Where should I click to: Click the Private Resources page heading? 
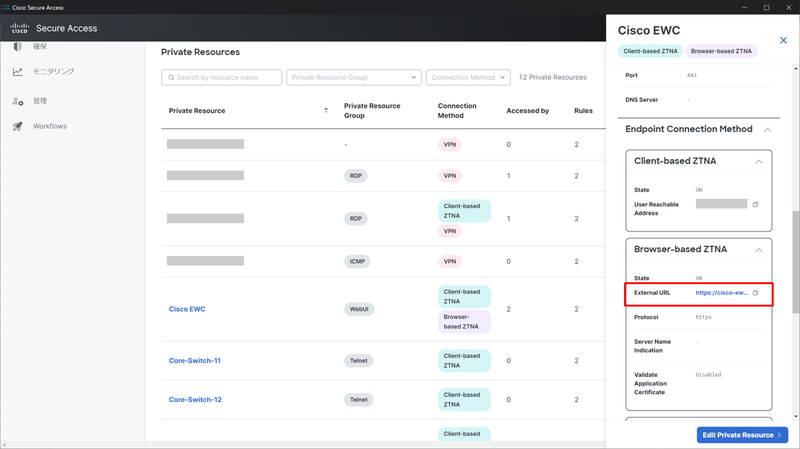pos(201,52)
